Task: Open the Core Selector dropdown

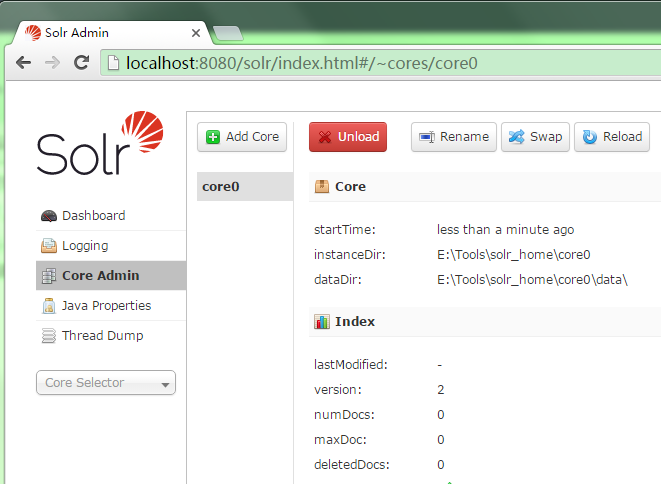Action: coord(106,383)
